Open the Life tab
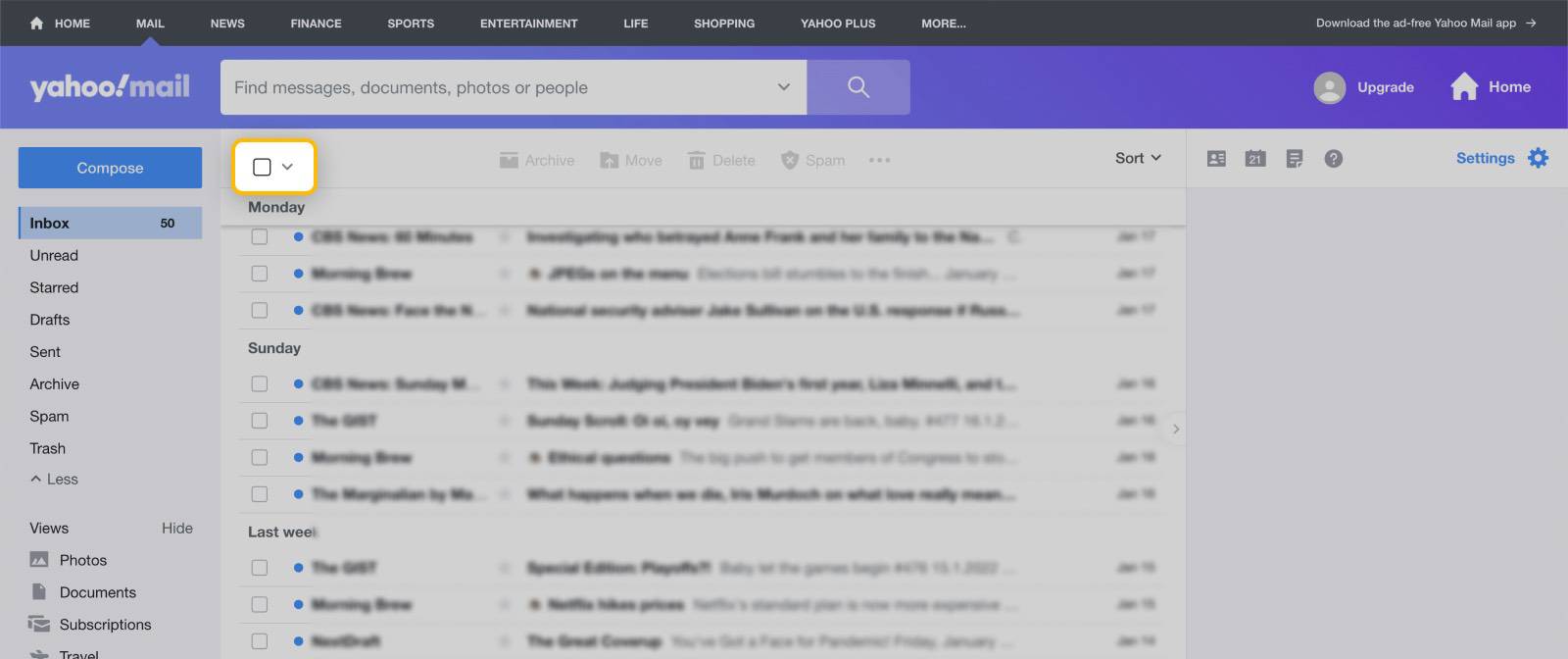This screenshot has width=1568, height=659. tap(636, 24)
